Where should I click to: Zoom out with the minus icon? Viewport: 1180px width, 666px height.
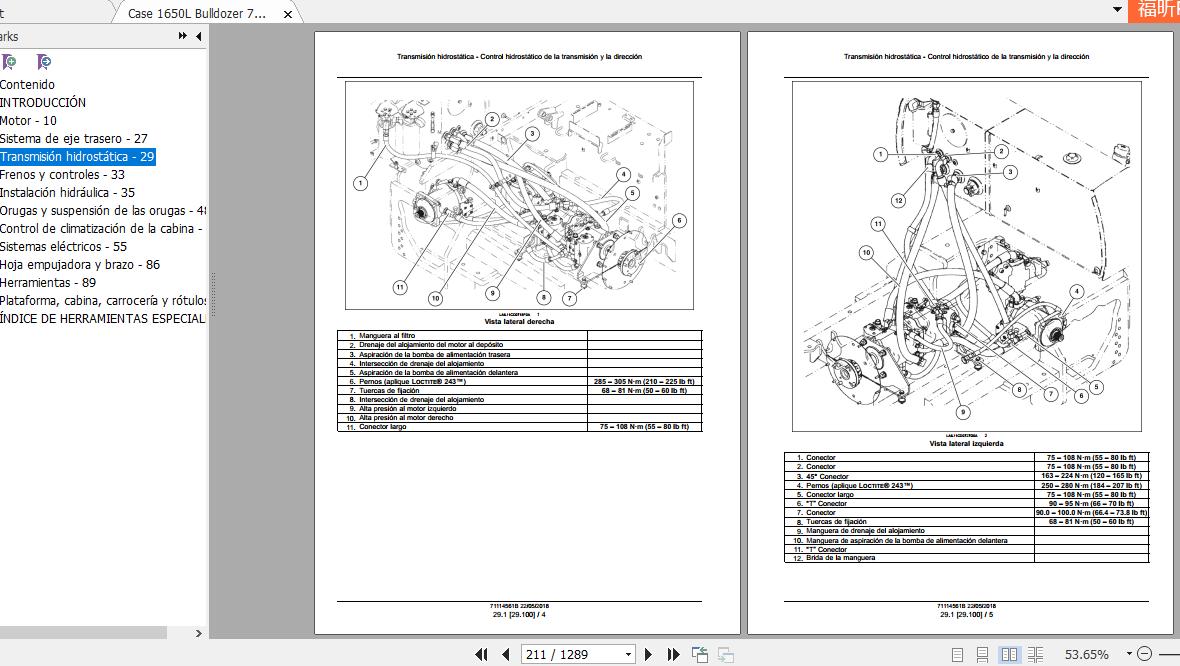coord(1145,653)
